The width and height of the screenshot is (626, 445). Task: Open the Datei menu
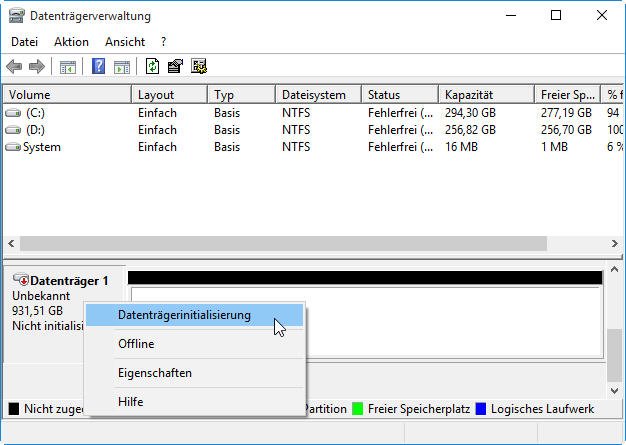pos(24,42)
